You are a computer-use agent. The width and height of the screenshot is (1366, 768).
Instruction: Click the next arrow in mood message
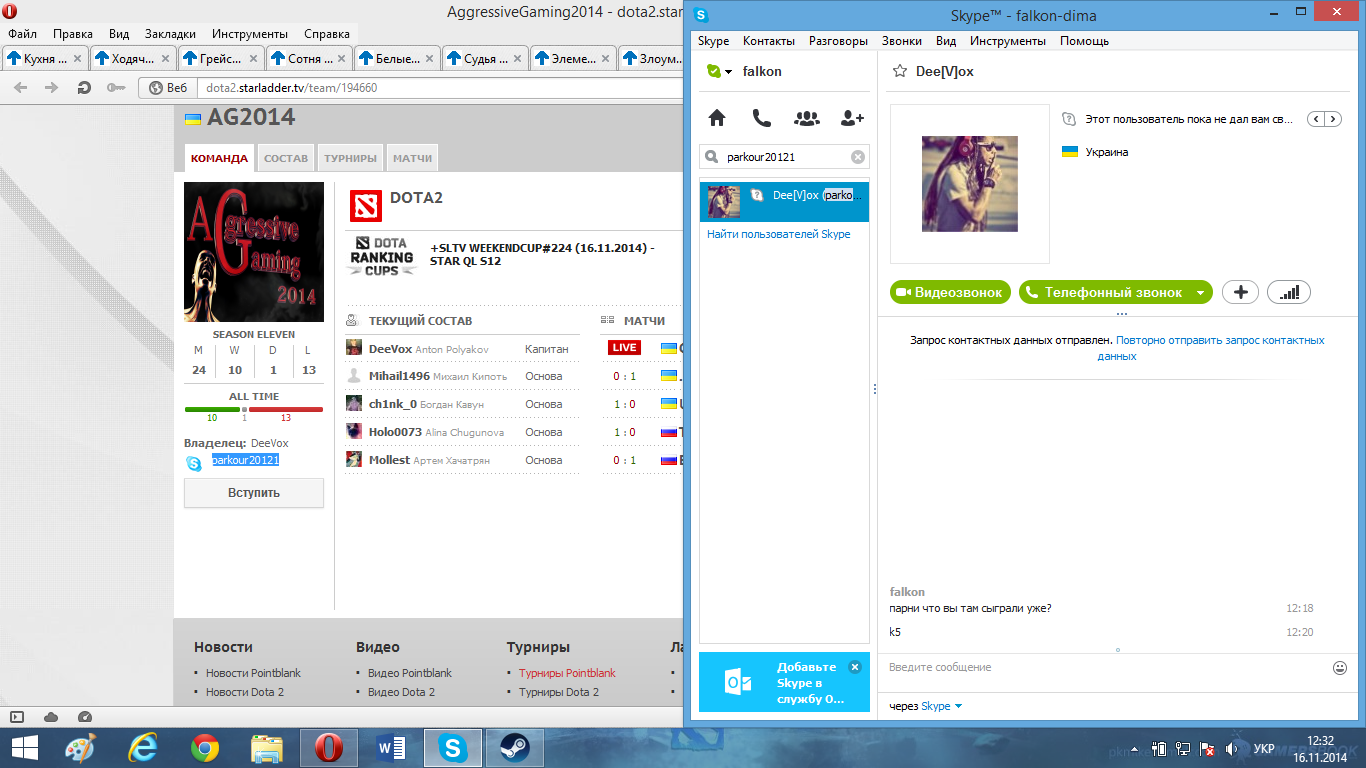pyautogui.click(x=1335, y=119)
